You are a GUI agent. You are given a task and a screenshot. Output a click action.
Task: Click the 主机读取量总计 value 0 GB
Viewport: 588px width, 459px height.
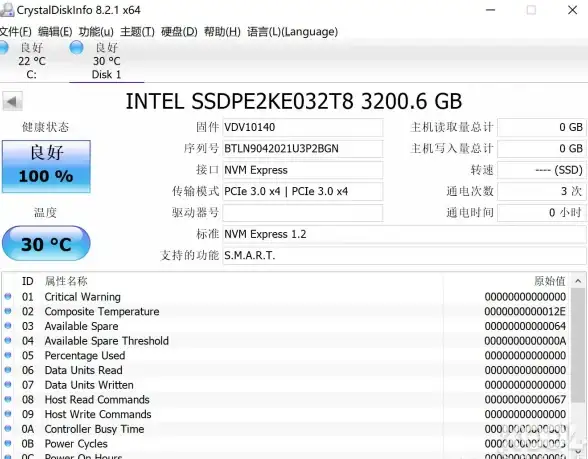[542, 128]
